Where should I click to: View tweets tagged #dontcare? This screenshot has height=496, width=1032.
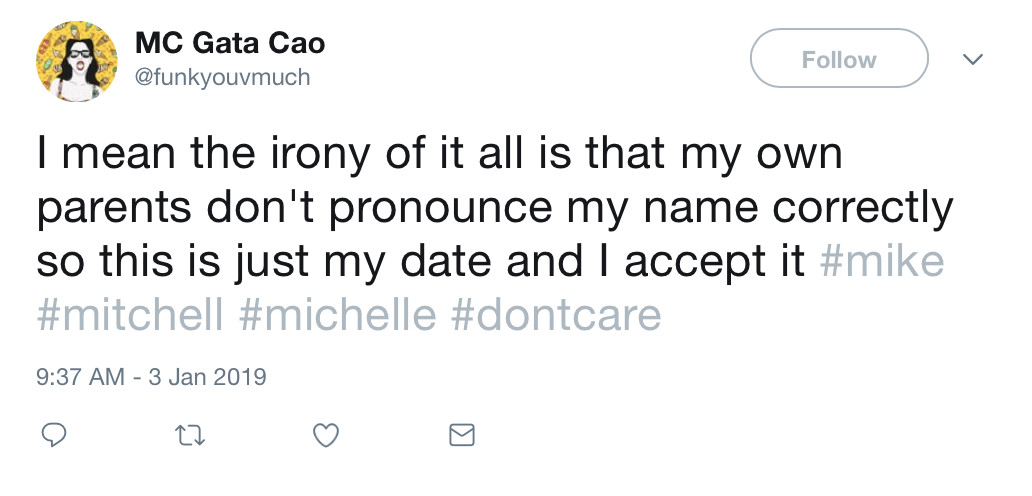pyautogui.click(x=557, y=316)
